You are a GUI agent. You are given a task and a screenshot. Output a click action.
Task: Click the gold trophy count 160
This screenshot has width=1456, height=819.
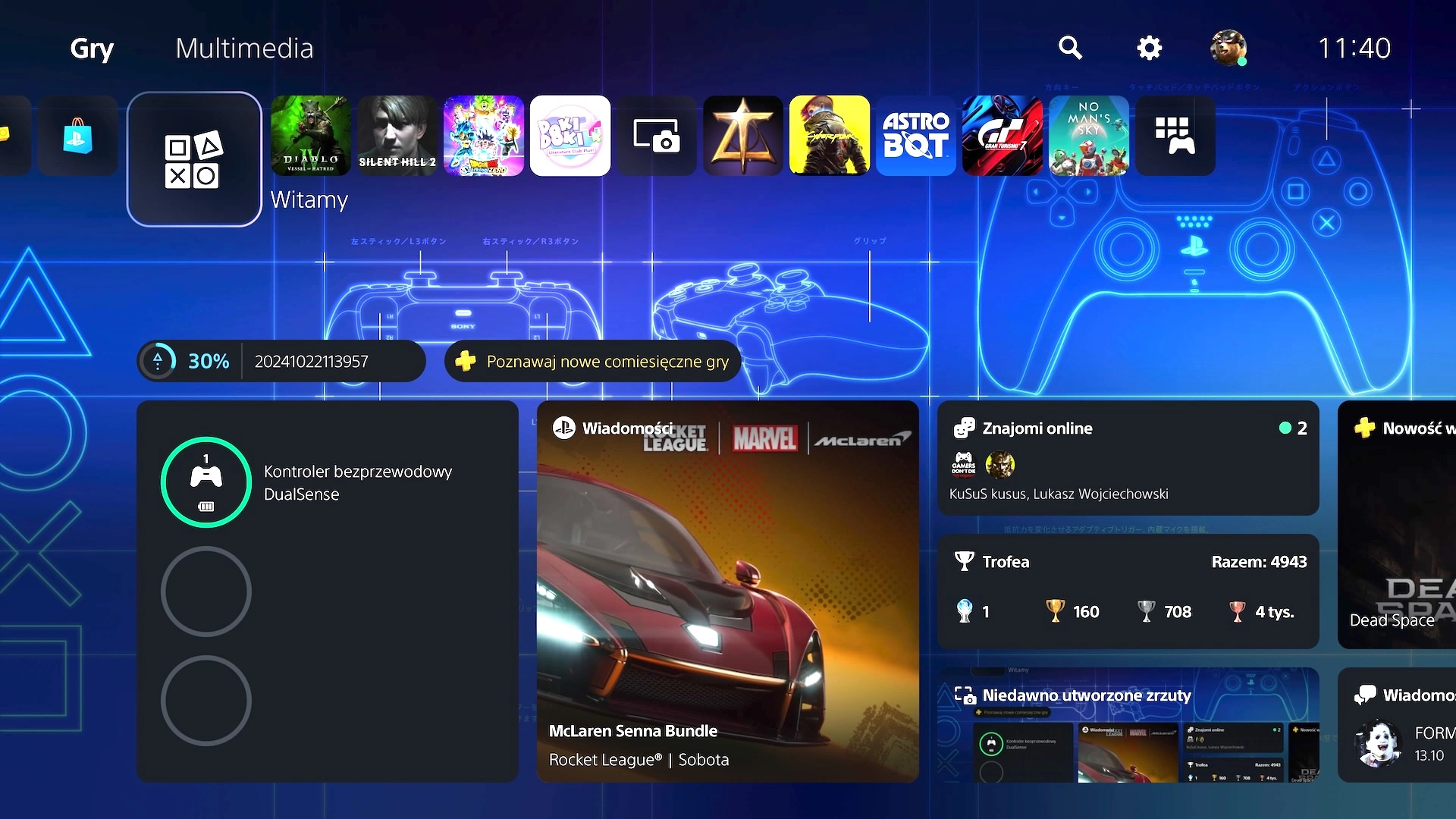1072,611
